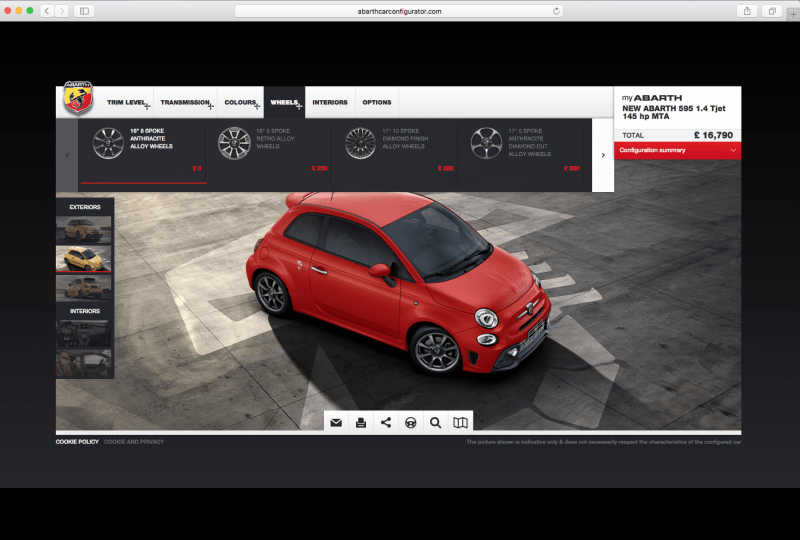This screenshot has width=800, height=540.
Task: View second interior seats thumbnail
Action: [x=84, y=363]
